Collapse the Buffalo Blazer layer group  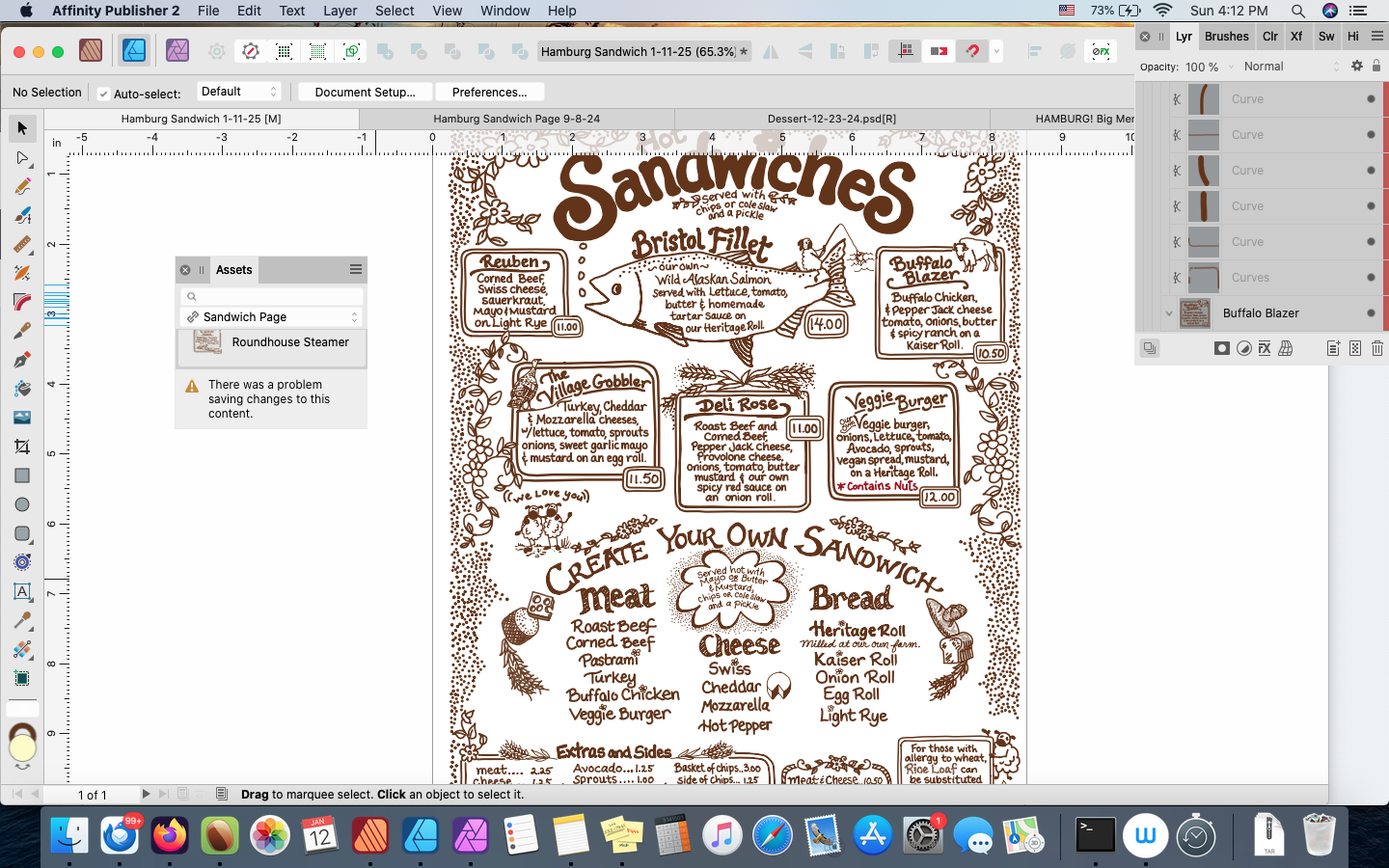click(1169, 312)
